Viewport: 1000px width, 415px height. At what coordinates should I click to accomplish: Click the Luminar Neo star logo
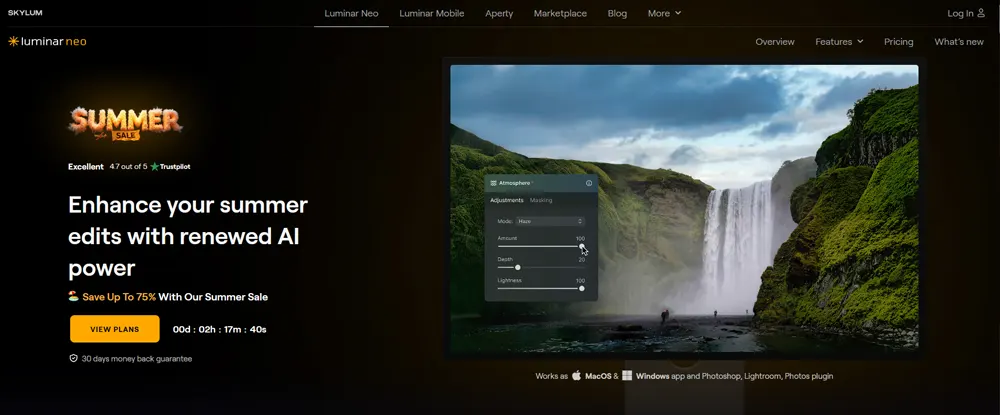coord(13,42)
